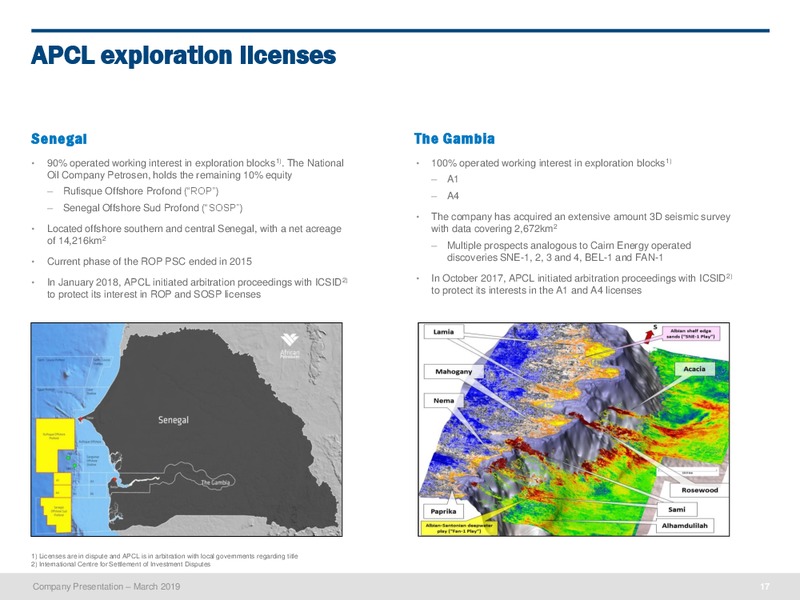Click the 'Lamia' prospect label

coord(443,332)
